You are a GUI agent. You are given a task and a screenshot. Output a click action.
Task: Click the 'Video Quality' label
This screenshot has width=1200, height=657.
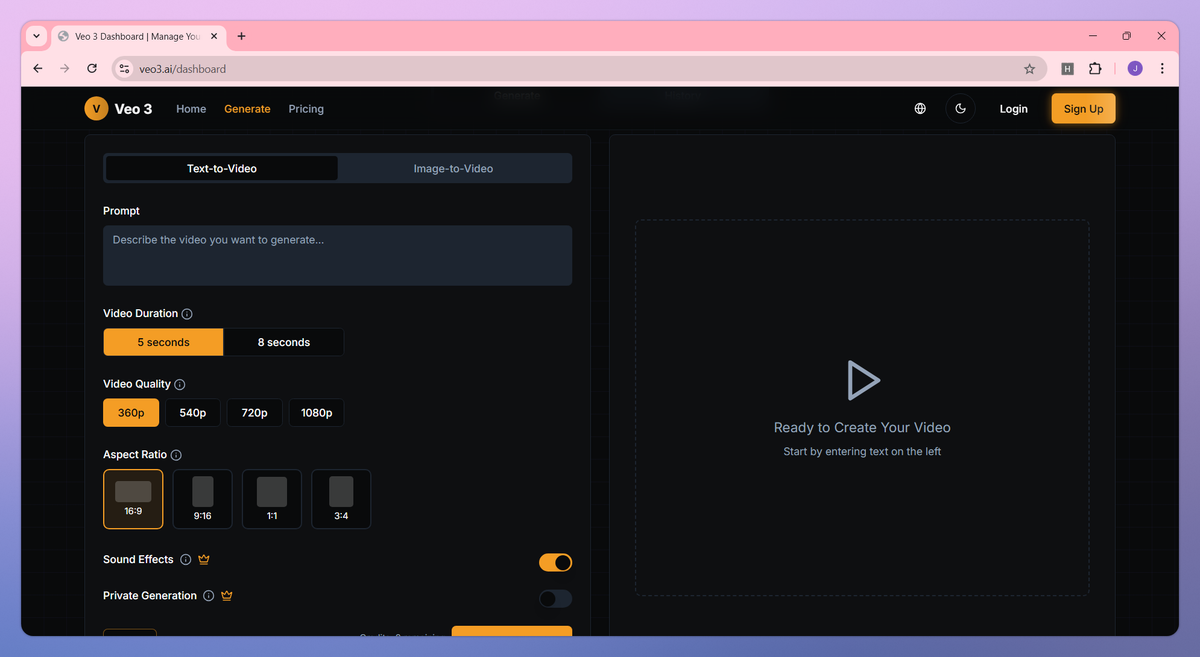click(137, 384)
